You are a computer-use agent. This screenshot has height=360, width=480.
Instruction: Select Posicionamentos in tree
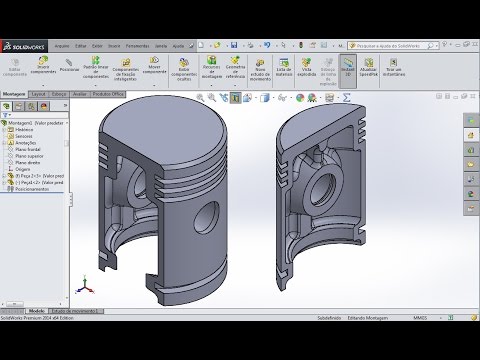click(28, 189)
